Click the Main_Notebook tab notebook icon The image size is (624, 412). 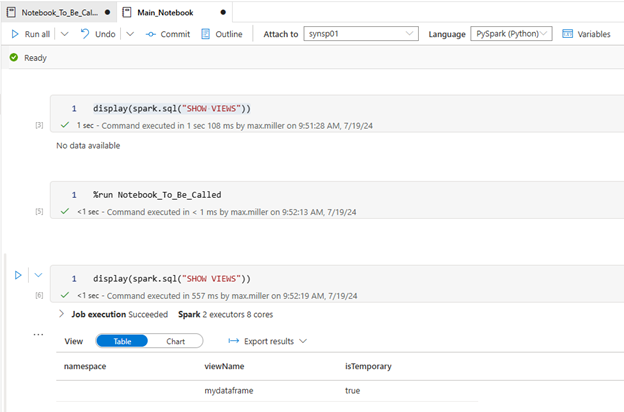pos(127,12)
